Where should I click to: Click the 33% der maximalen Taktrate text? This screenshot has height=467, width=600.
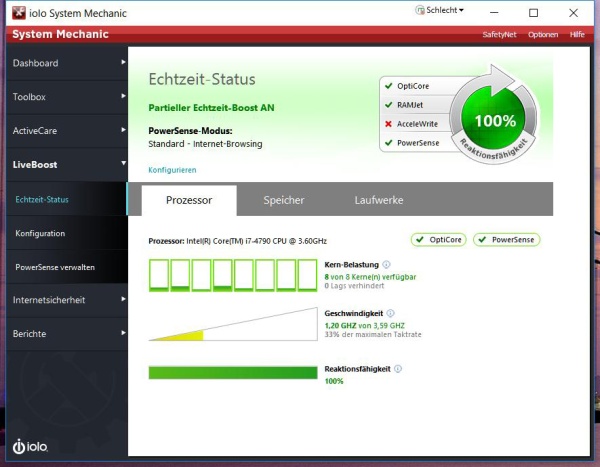pyautogui.click(x=373, y=334)
